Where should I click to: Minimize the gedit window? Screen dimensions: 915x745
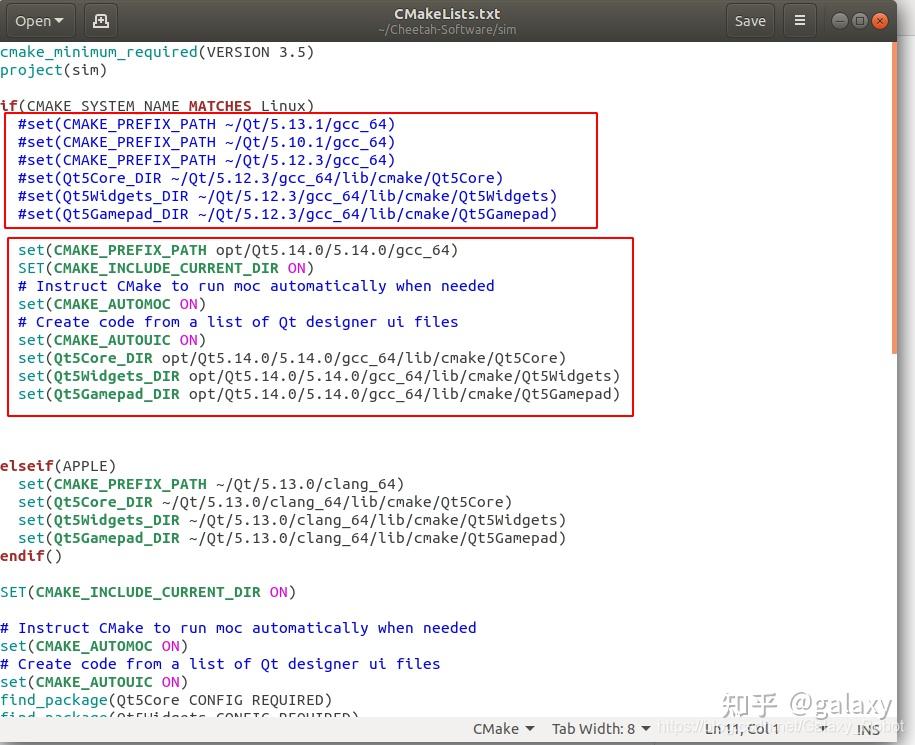[x=840, y=21]
